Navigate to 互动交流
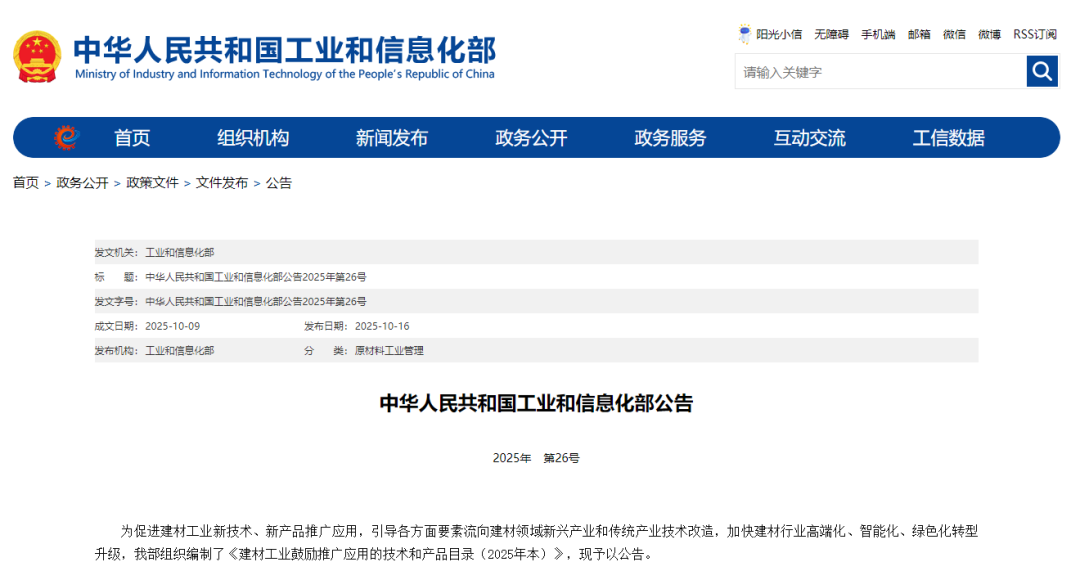This screenshot has width=1080, height=562. pyautogui.click(x=809, y=138)
